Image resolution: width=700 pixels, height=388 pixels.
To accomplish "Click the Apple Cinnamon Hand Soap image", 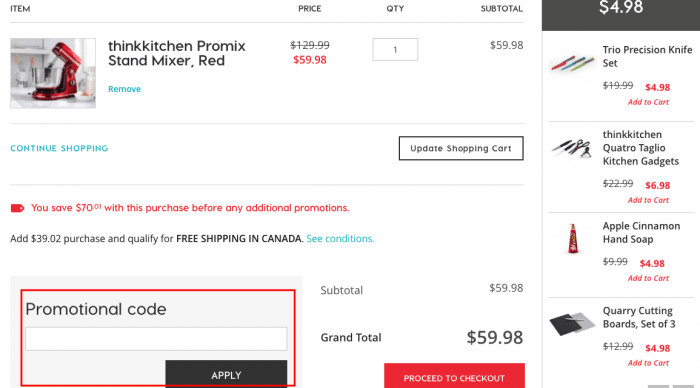I will (x=573, y=239).
